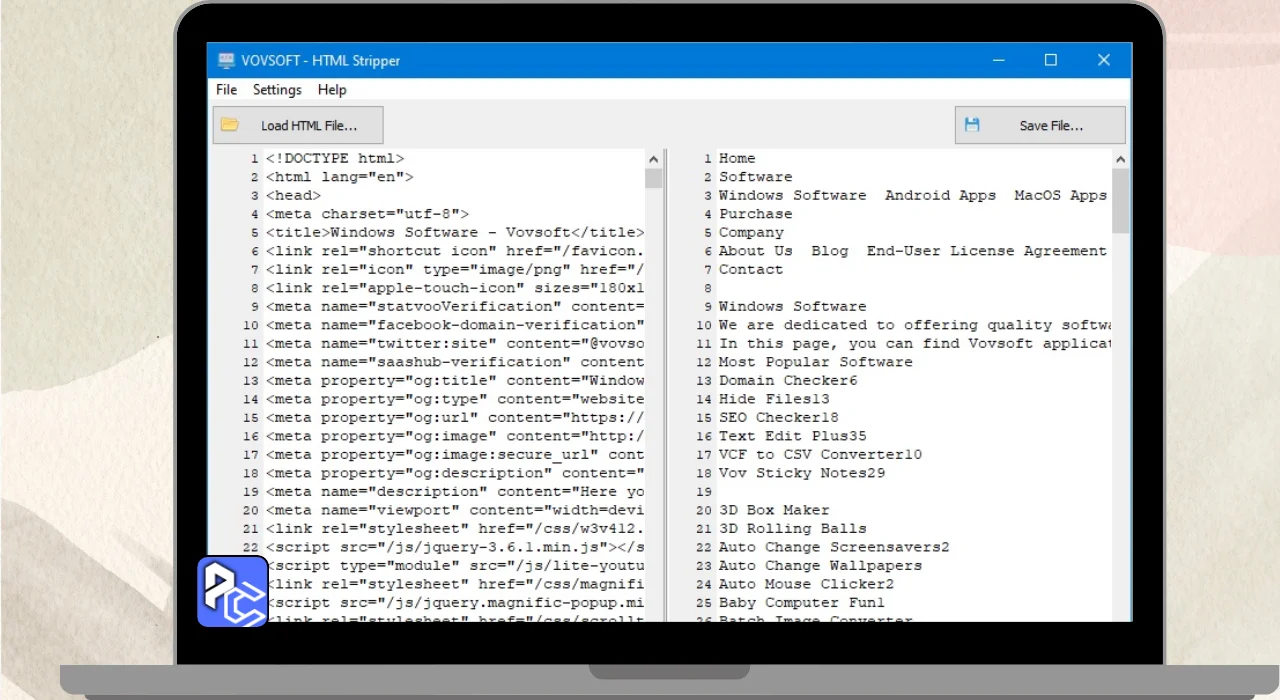Screen dimensions: 1280x700
Task: Click Android Apps in stripped output
Action: tap(940, 195)
